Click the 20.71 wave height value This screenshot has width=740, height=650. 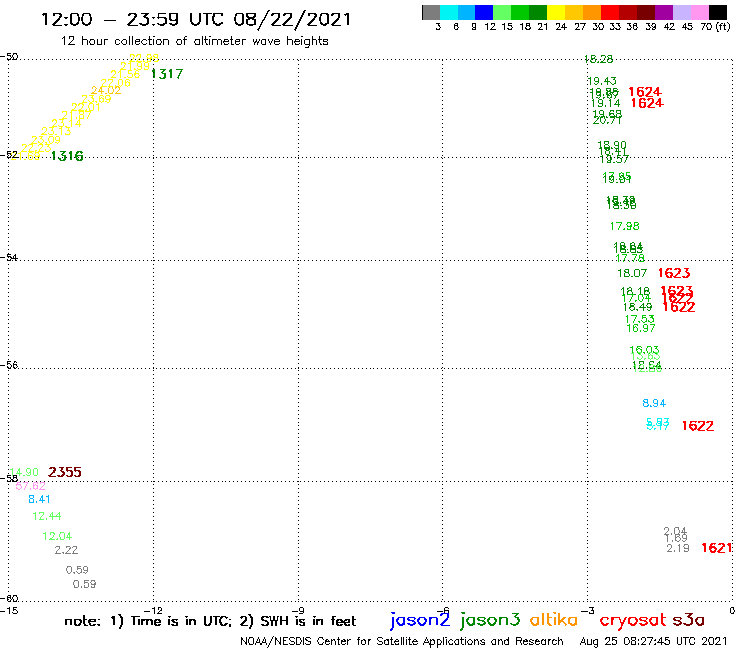pos(607,120)
